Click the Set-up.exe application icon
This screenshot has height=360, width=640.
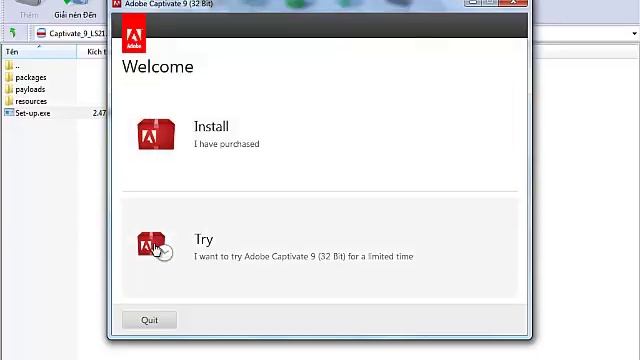pos(9,113)
